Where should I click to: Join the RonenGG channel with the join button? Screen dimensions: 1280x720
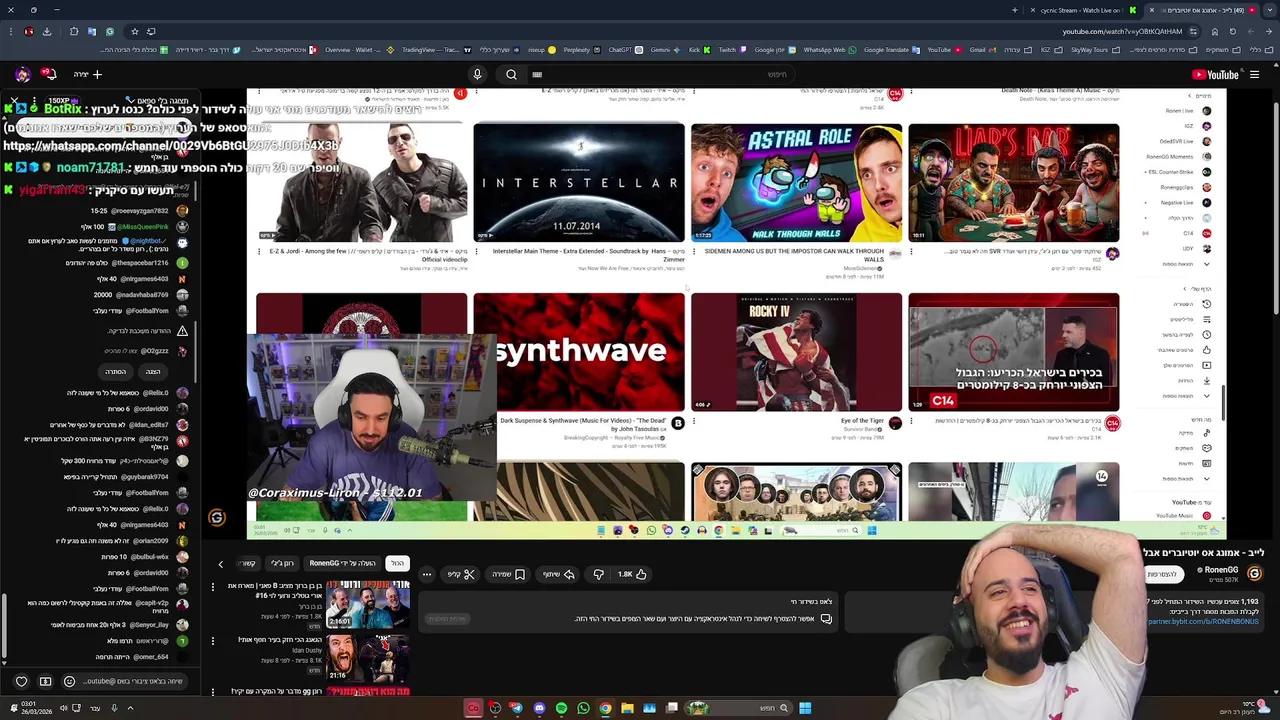[1163, 574]
